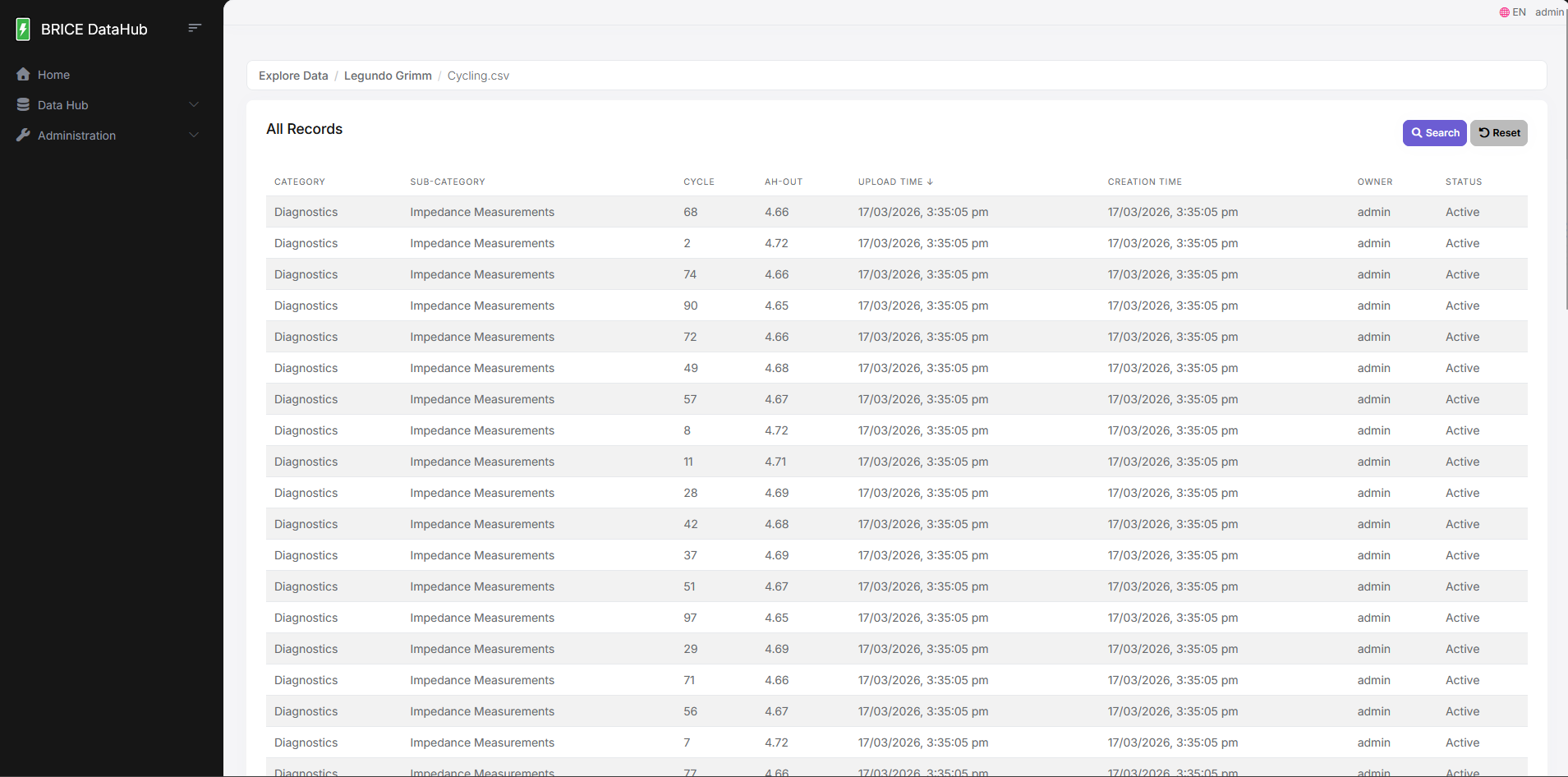Go to Explore Data breadcrumb
The image size is (1568, 777).
[x=293, y=76]
